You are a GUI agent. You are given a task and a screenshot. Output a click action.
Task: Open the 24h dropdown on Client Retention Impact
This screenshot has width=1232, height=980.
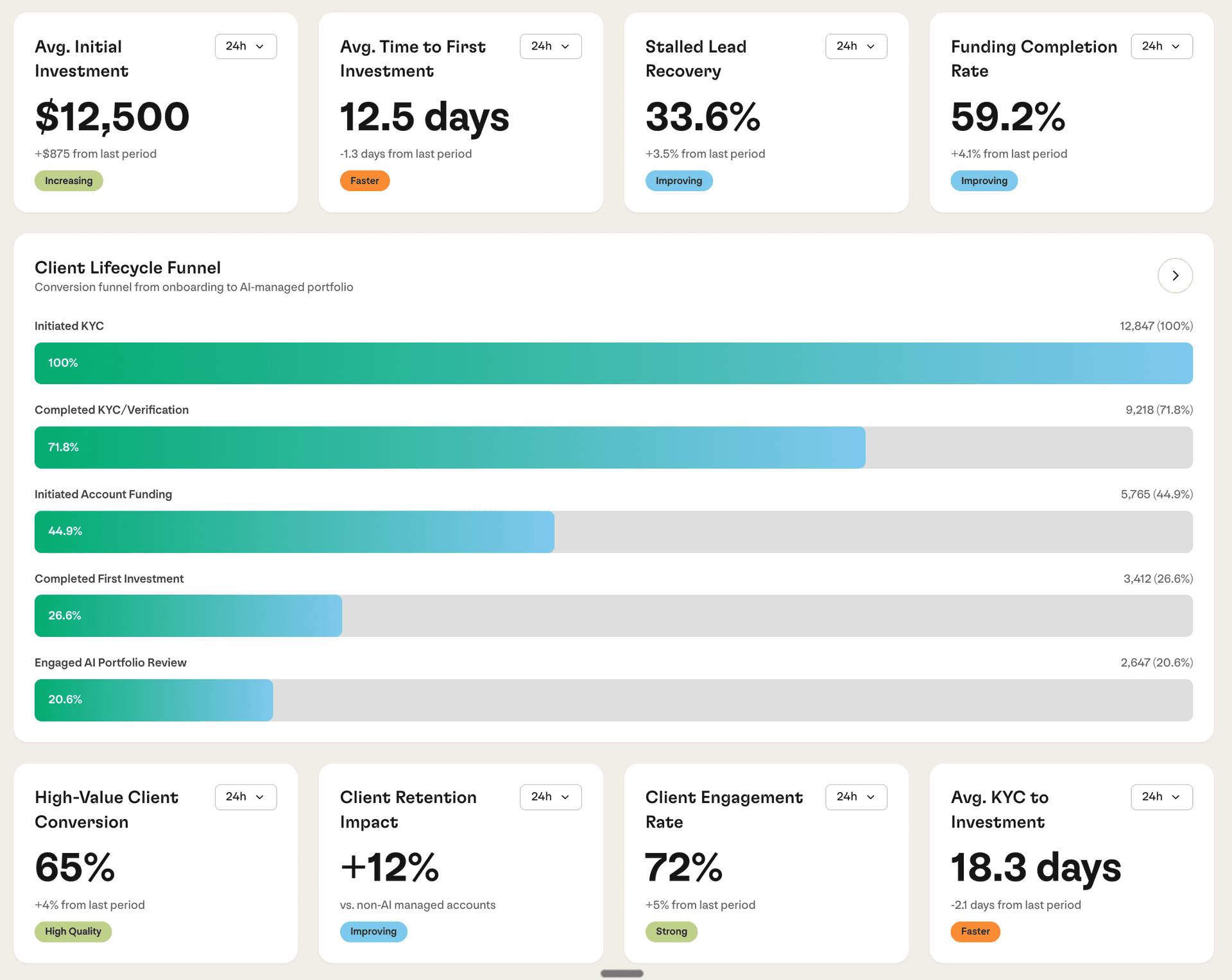click(x=551, y=797)
